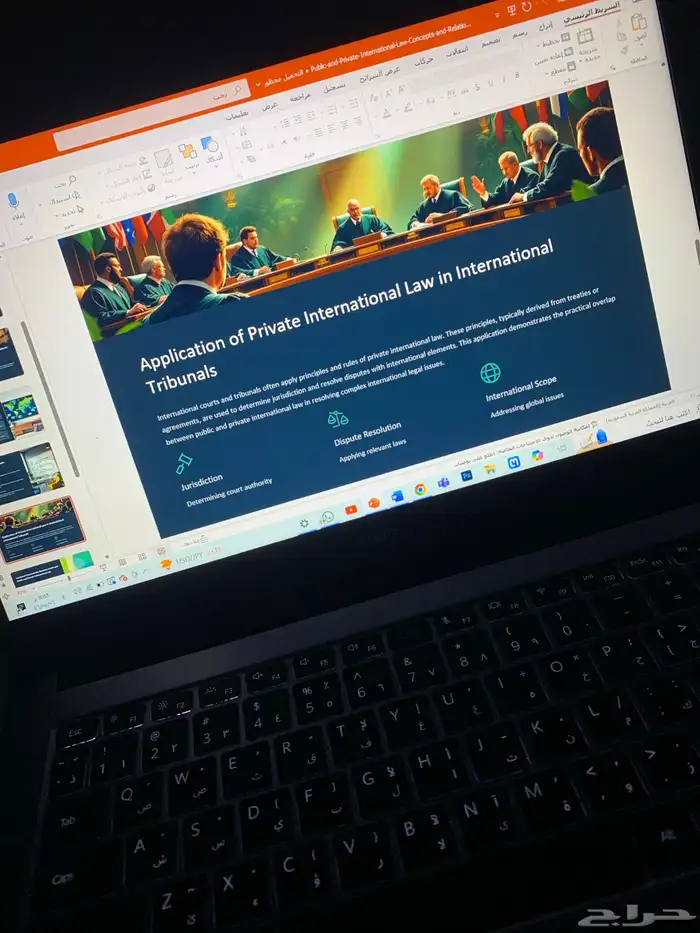Viewport: 700px width, 933px height.
Task: Open the Animations (حركات) tab
Action: (423, 61)
